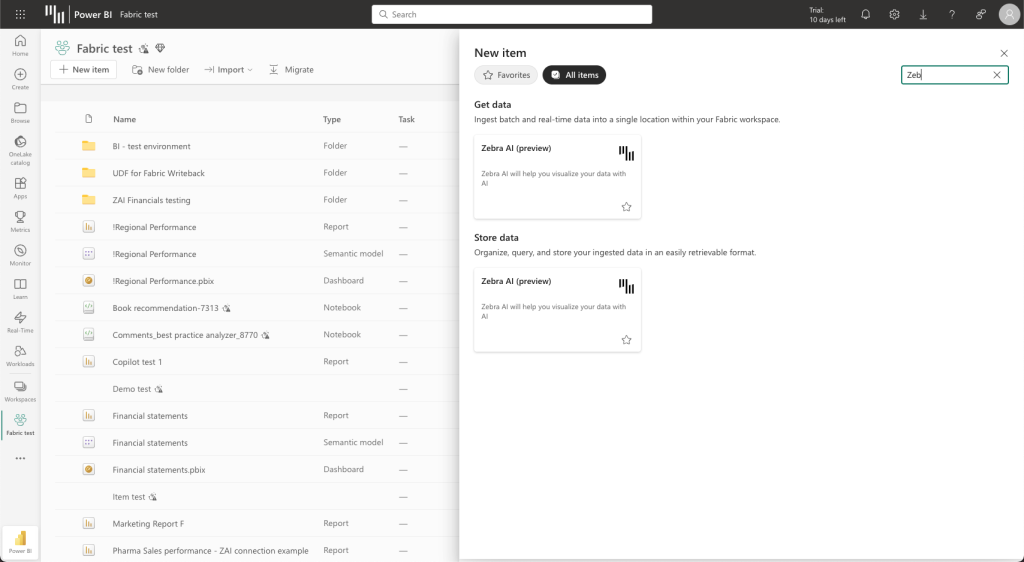
Task: Clear the Zeb search text
Action: click(x=997, y=75)
